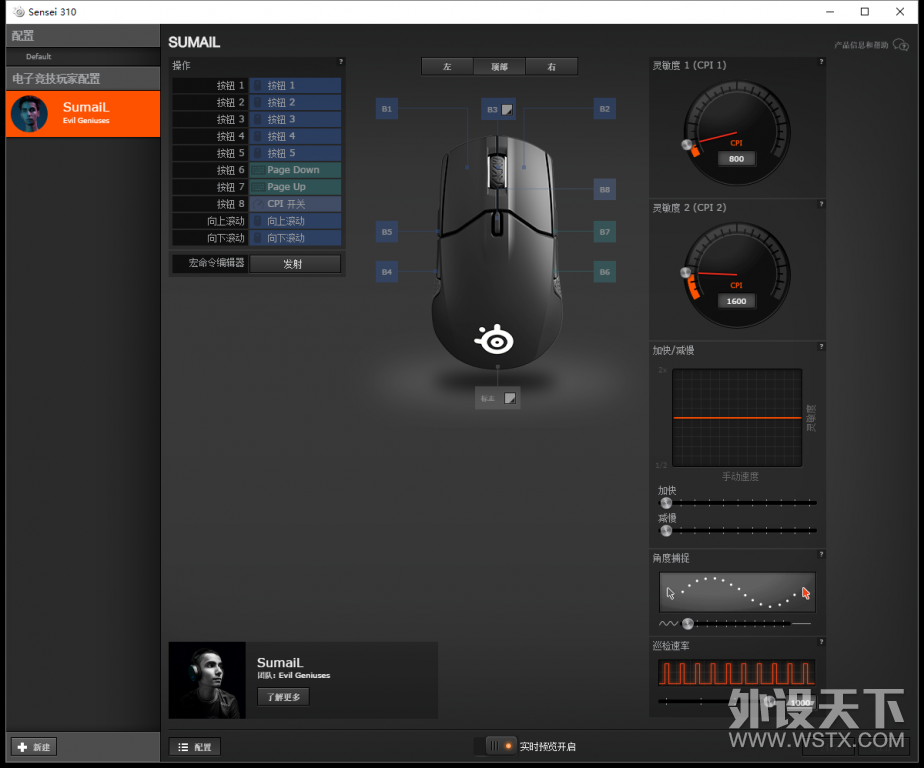Open the help tip for 角度捕捉
The height and width of the screenshot is (768, 924).
[x=821, y=555]
